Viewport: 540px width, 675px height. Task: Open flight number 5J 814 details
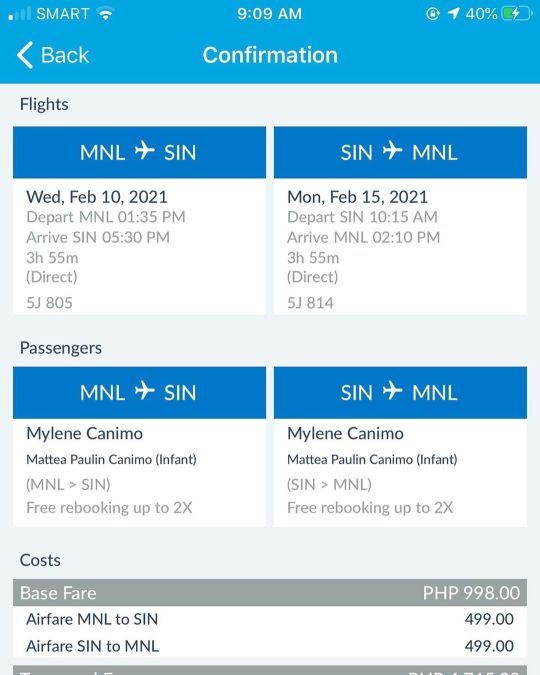click(310, 303)
